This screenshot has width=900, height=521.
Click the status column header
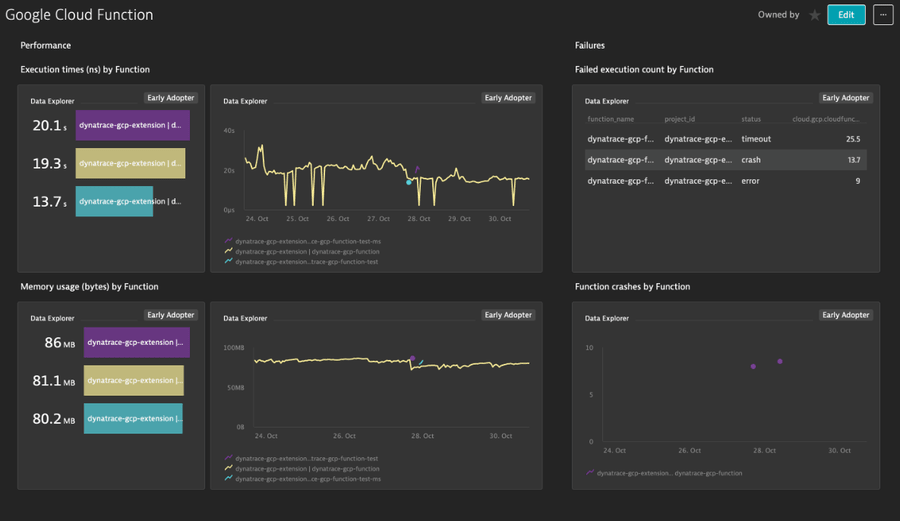pos(751,119)
